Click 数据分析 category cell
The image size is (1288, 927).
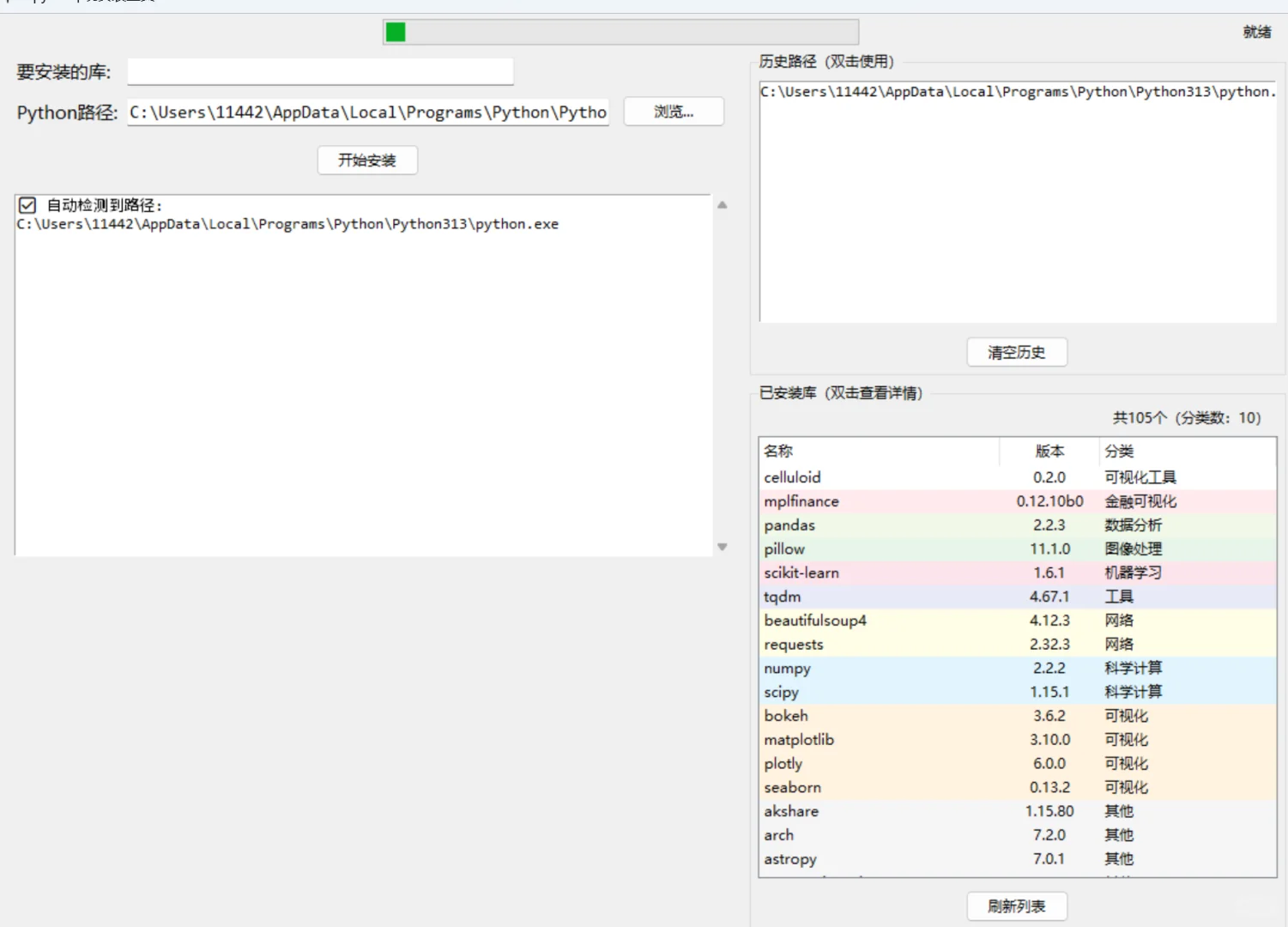coord(1134,525)
